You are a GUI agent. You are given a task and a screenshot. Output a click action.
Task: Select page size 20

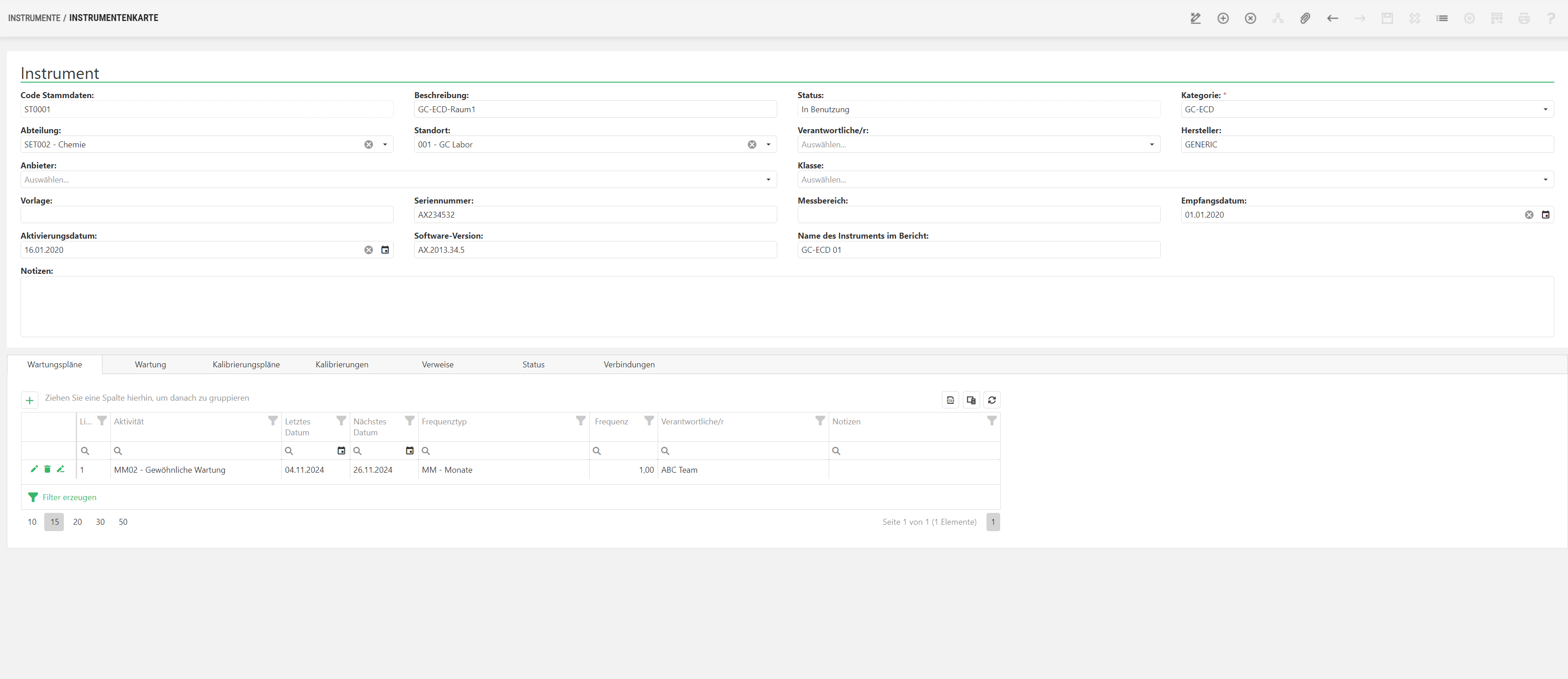[77, 522]
